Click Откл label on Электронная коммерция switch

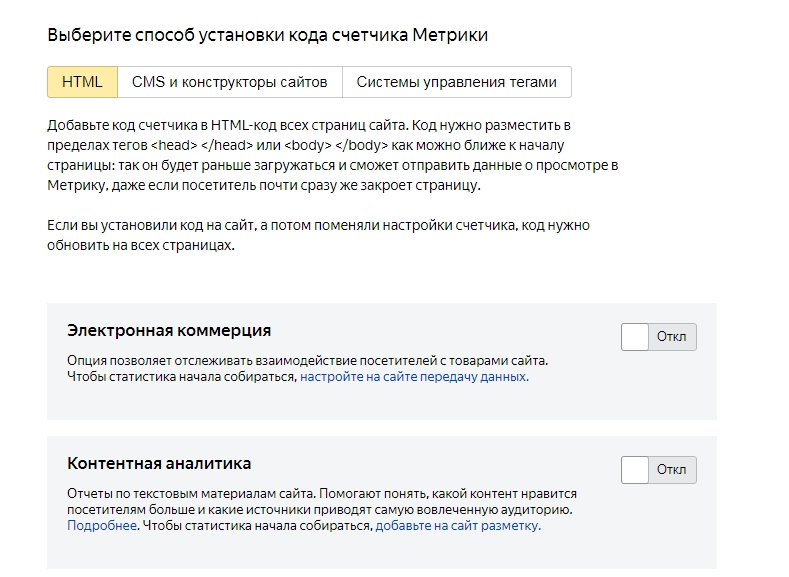coord(671,337)
